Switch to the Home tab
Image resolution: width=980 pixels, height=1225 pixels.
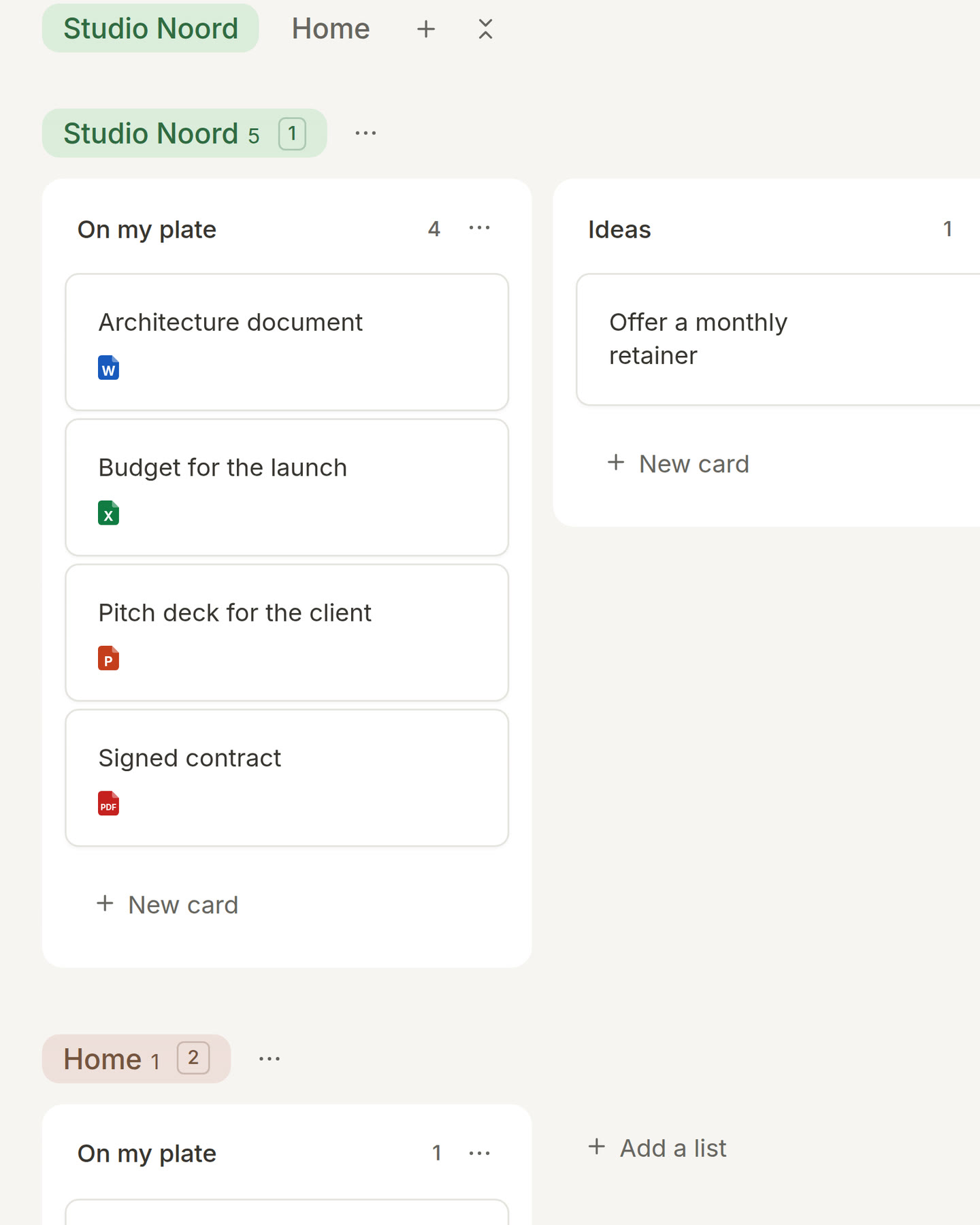[331, 29]
